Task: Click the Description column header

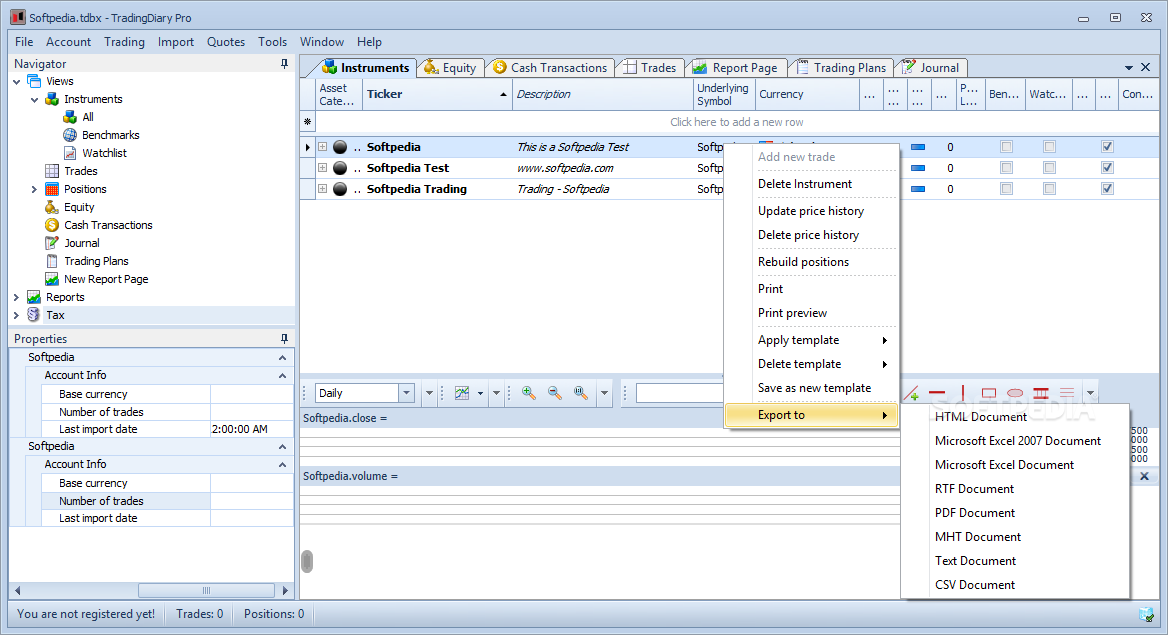Action: [x=602, y=94]
